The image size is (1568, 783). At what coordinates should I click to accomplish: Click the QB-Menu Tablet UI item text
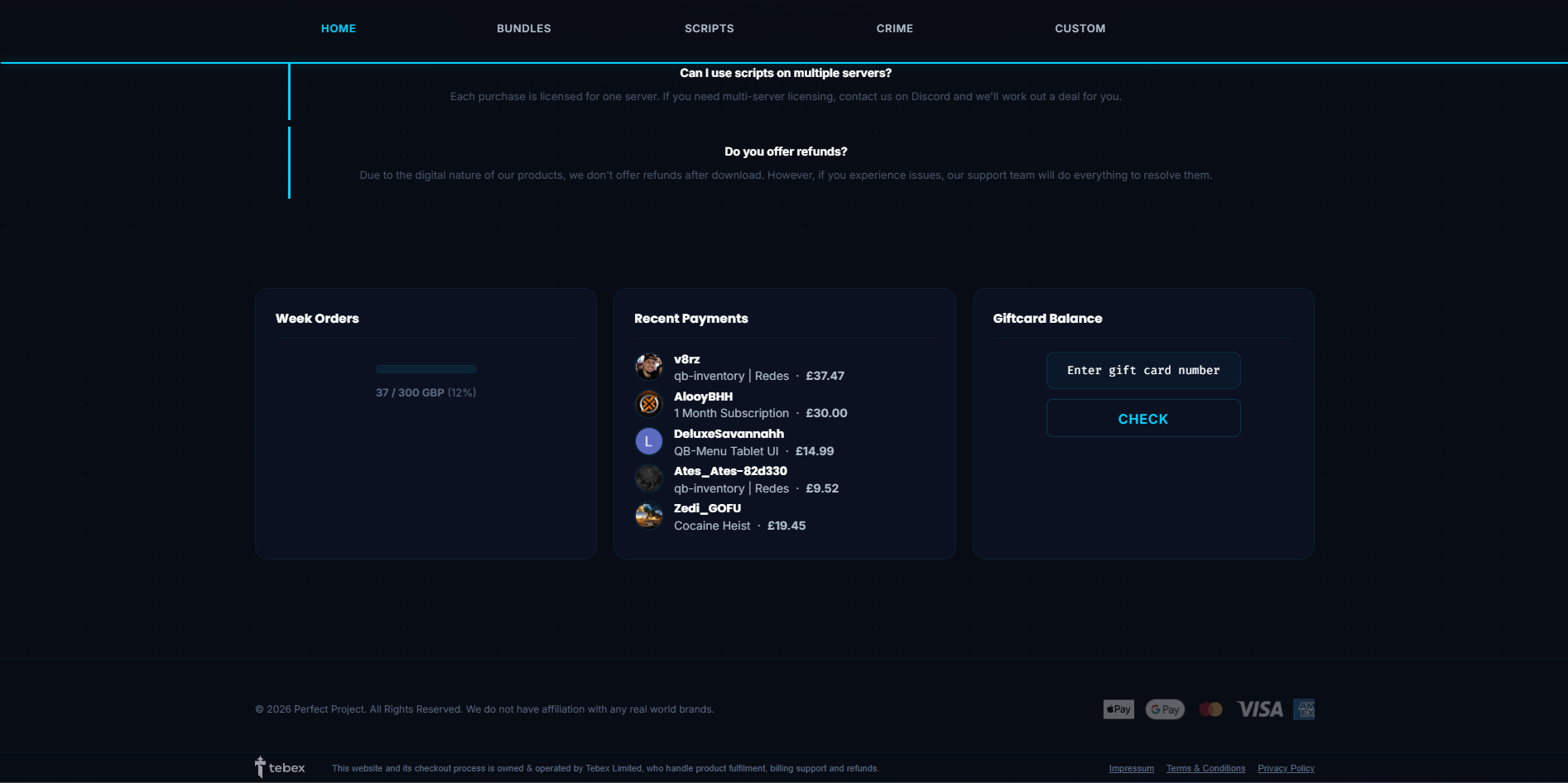coord(727,451)
